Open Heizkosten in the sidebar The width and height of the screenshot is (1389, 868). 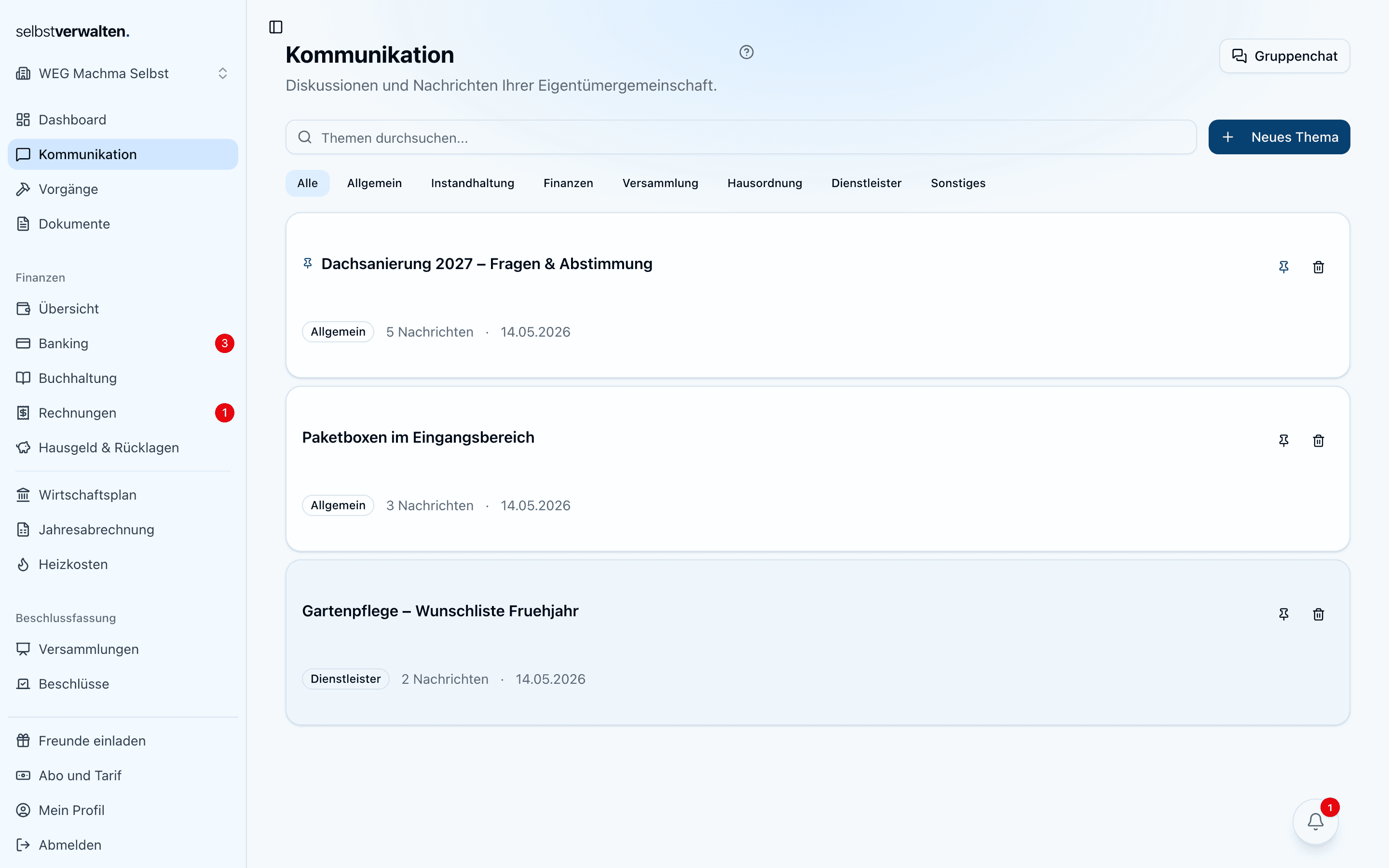coord(123,564)
